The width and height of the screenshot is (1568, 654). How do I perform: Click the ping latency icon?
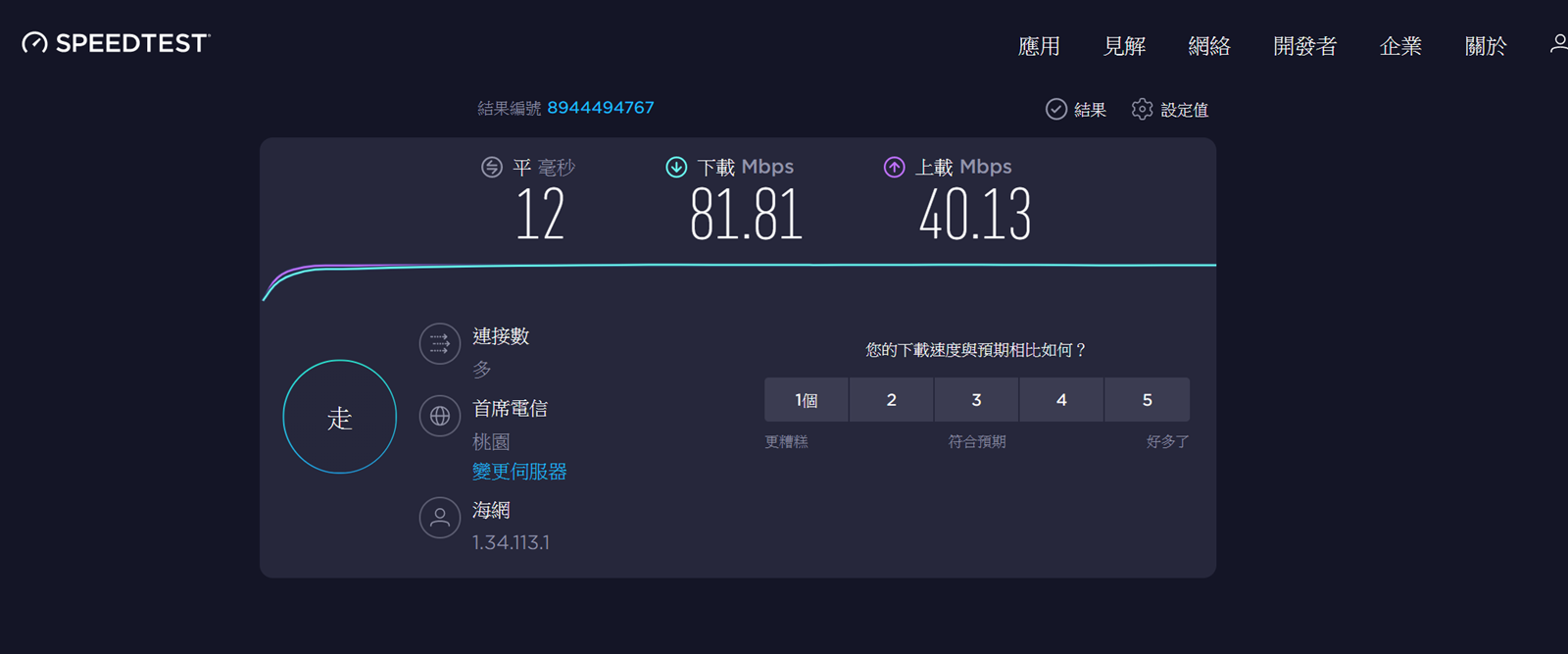coord(491,168)
